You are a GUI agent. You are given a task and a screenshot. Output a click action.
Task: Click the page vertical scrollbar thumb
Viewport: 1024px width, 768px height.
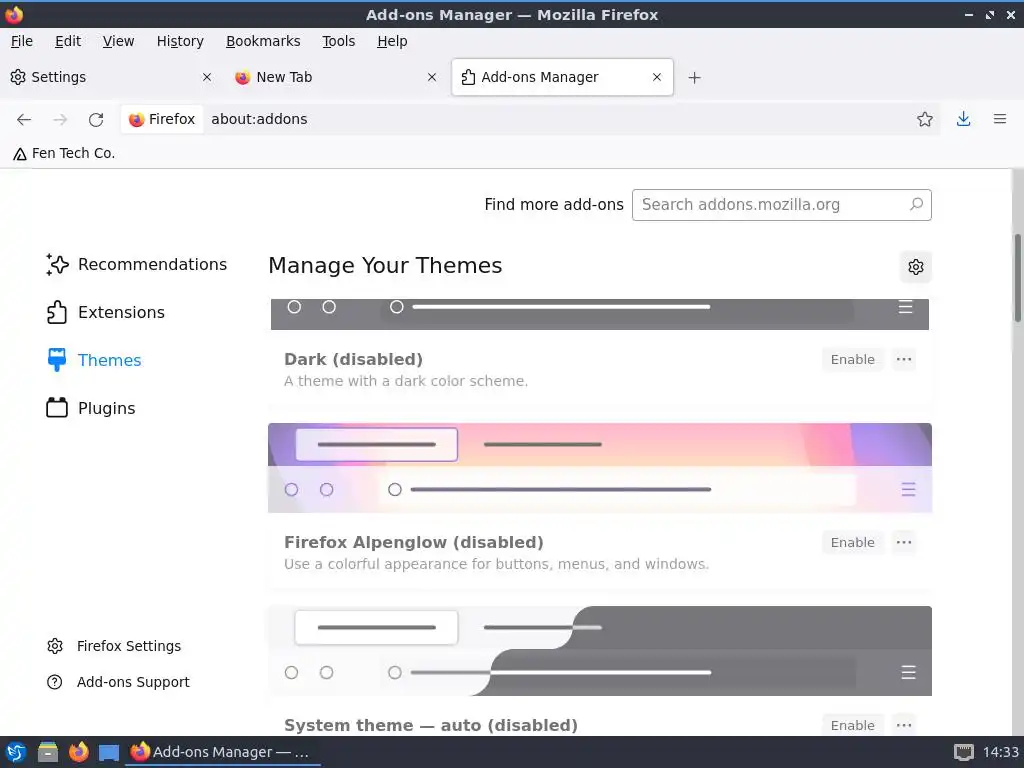[1017, 278]
